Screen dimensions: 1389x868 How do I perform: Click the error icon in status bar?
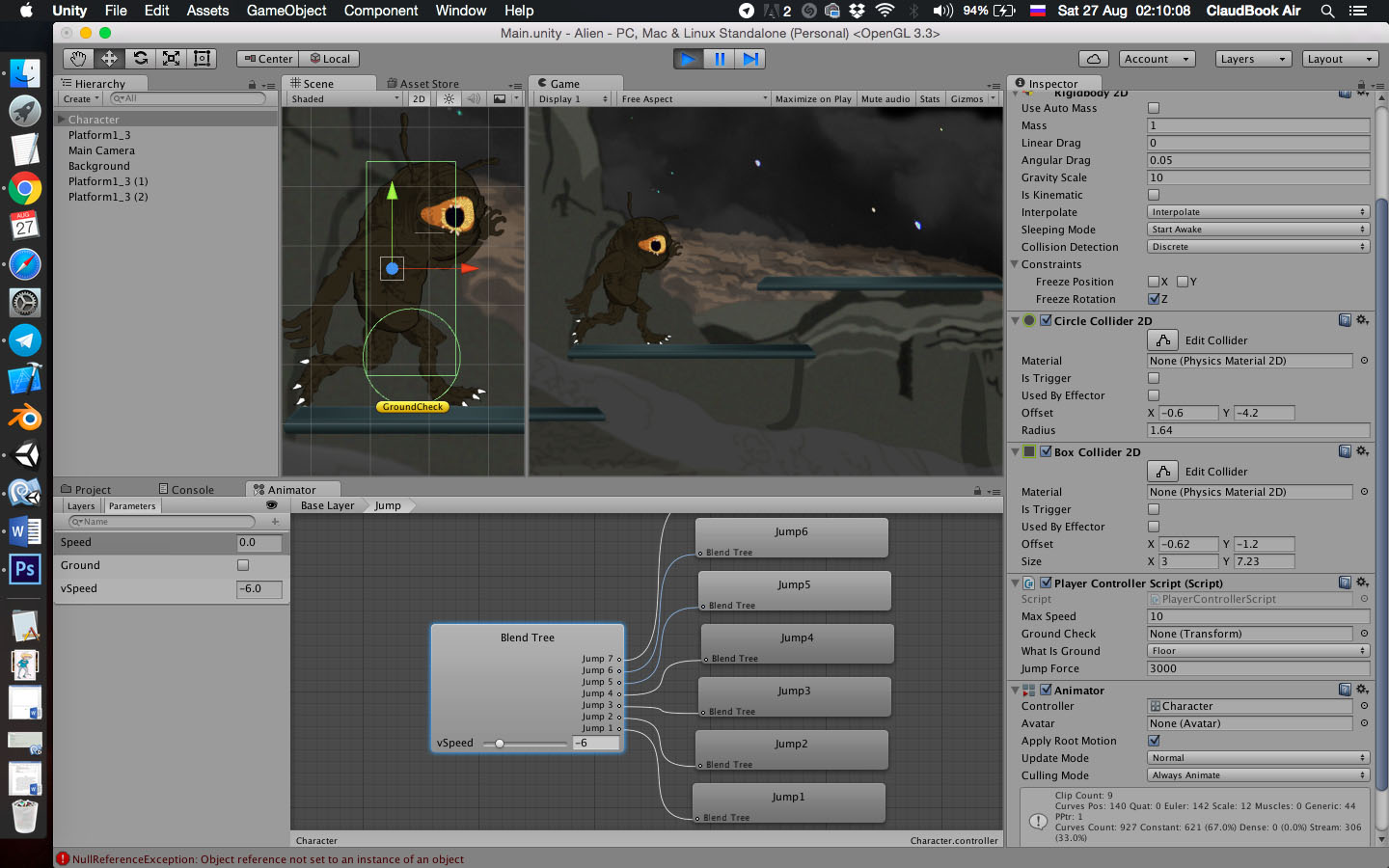point(63,859)
